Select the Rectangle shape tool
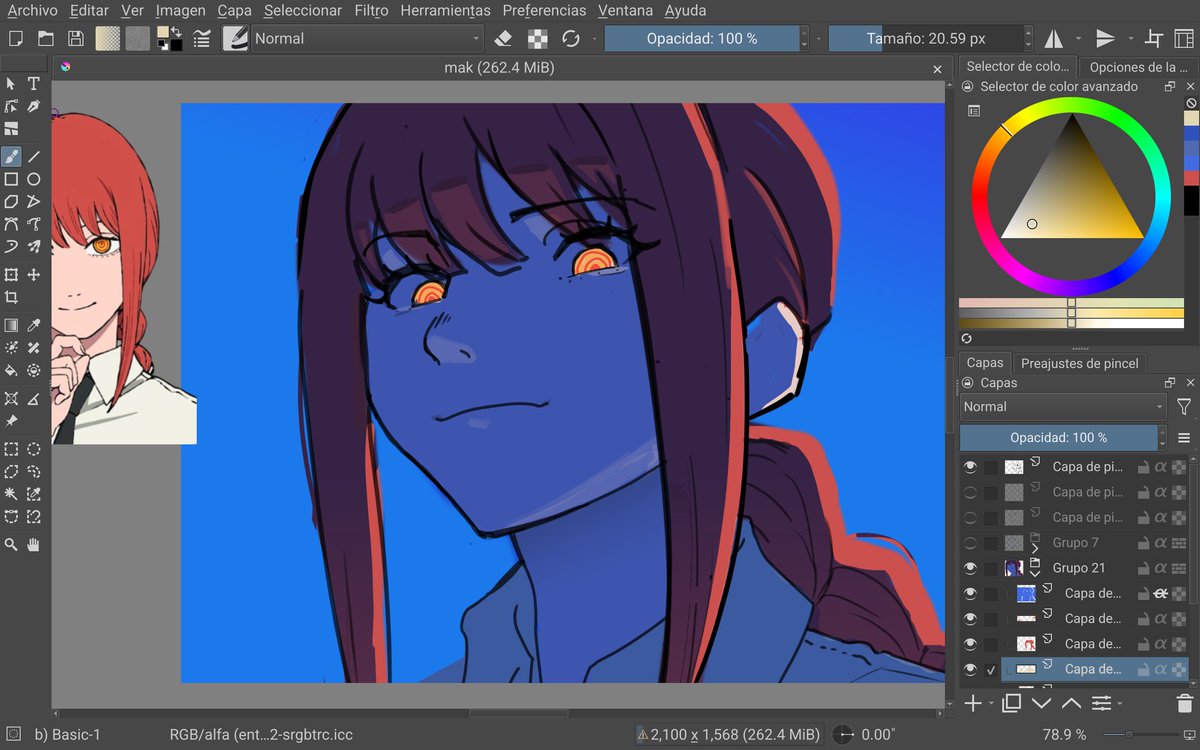1200x750 pixels. [x=11, y=179]
